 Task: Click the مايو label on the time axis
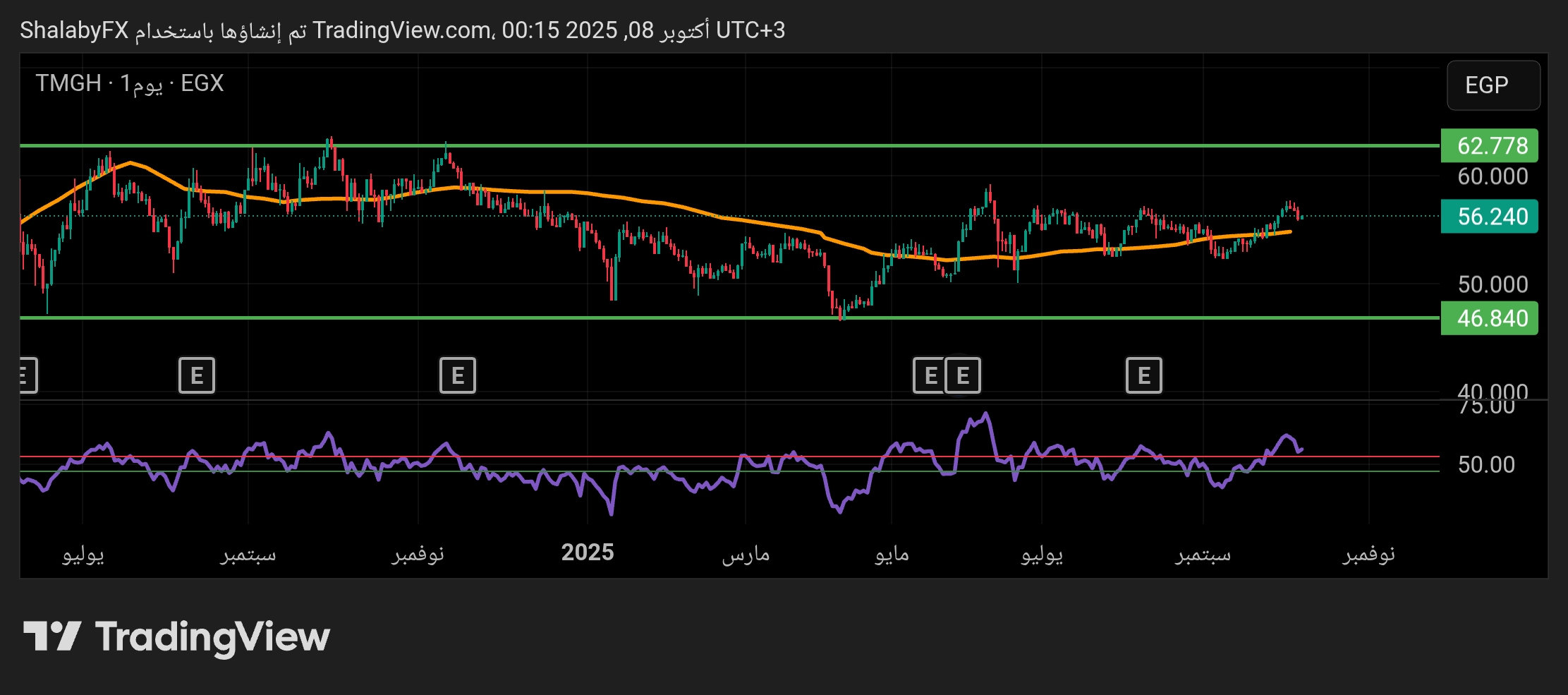pyautogui.click(x=892, y=555)
